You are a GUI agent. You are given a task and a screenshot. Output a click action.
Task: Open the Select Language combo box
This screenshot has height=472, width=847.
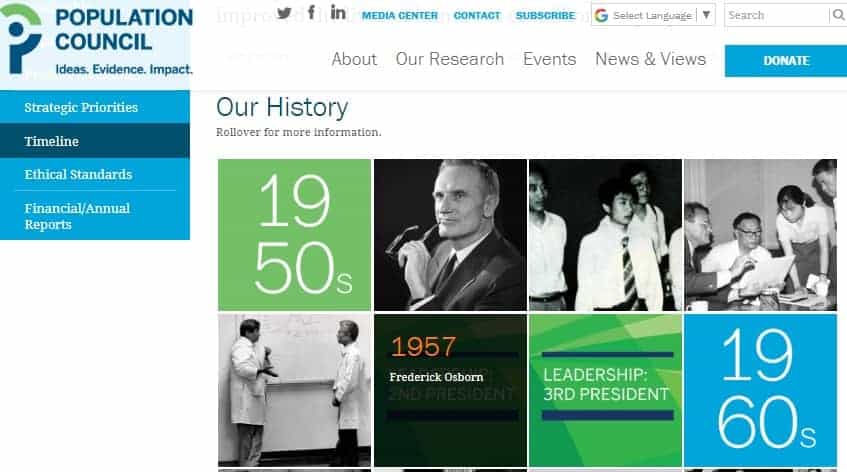click(653, 15)
